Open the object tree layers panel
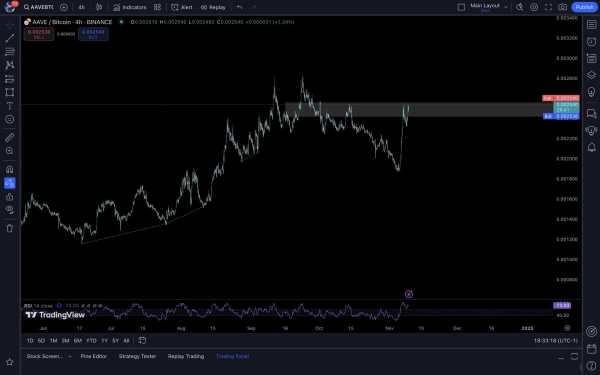Image resolution: width=600 pixels, height=375 pixels. [x=592, y=75]
